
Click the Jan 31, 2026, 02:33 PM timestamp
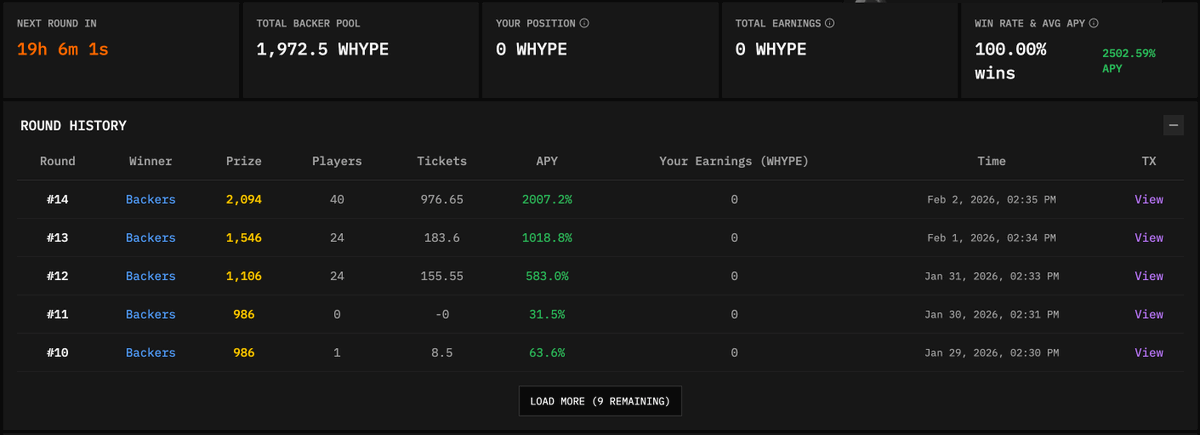991,275
